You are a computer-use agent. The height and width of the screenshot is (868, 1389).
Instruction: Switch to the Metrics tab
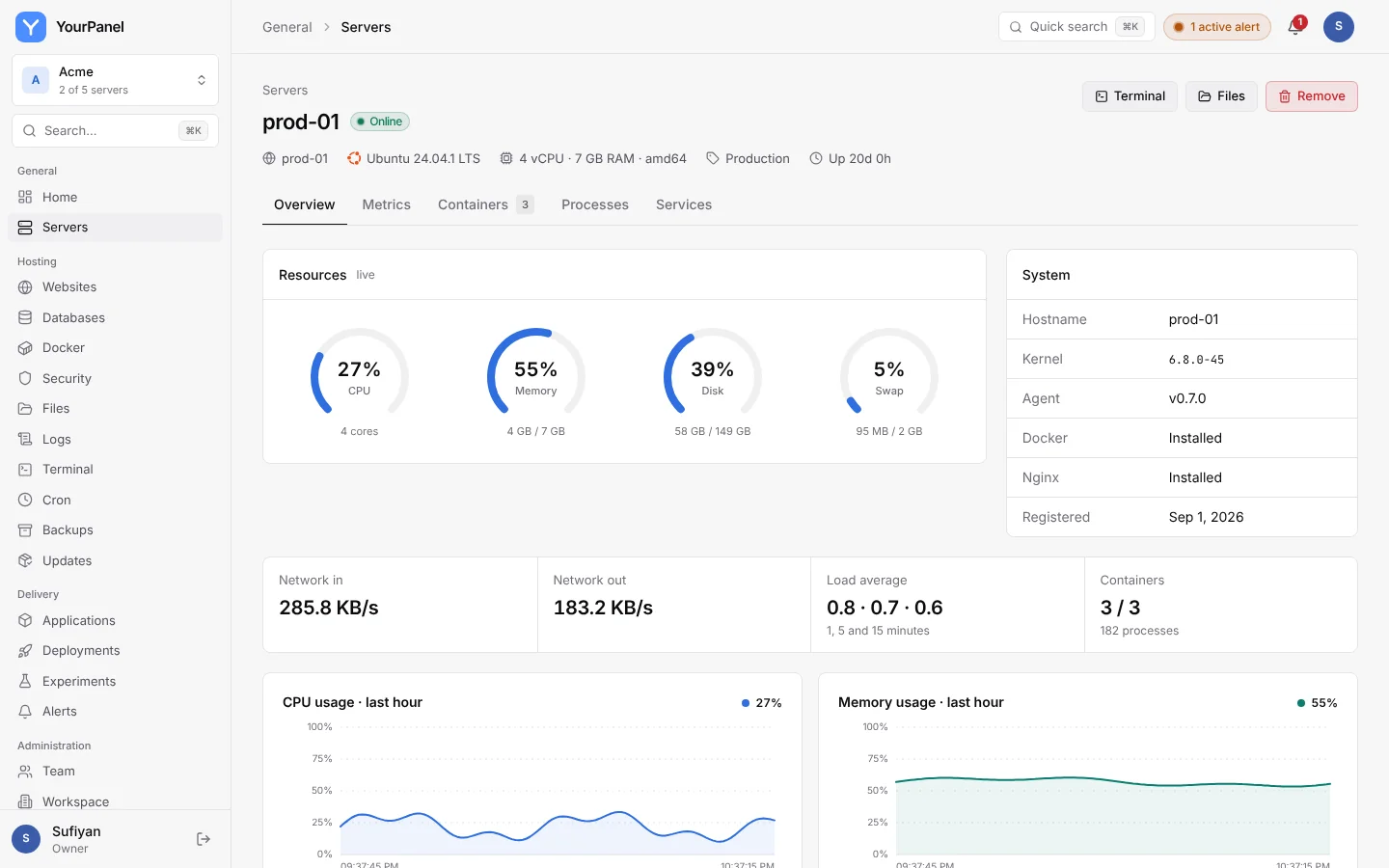(386, 204)
